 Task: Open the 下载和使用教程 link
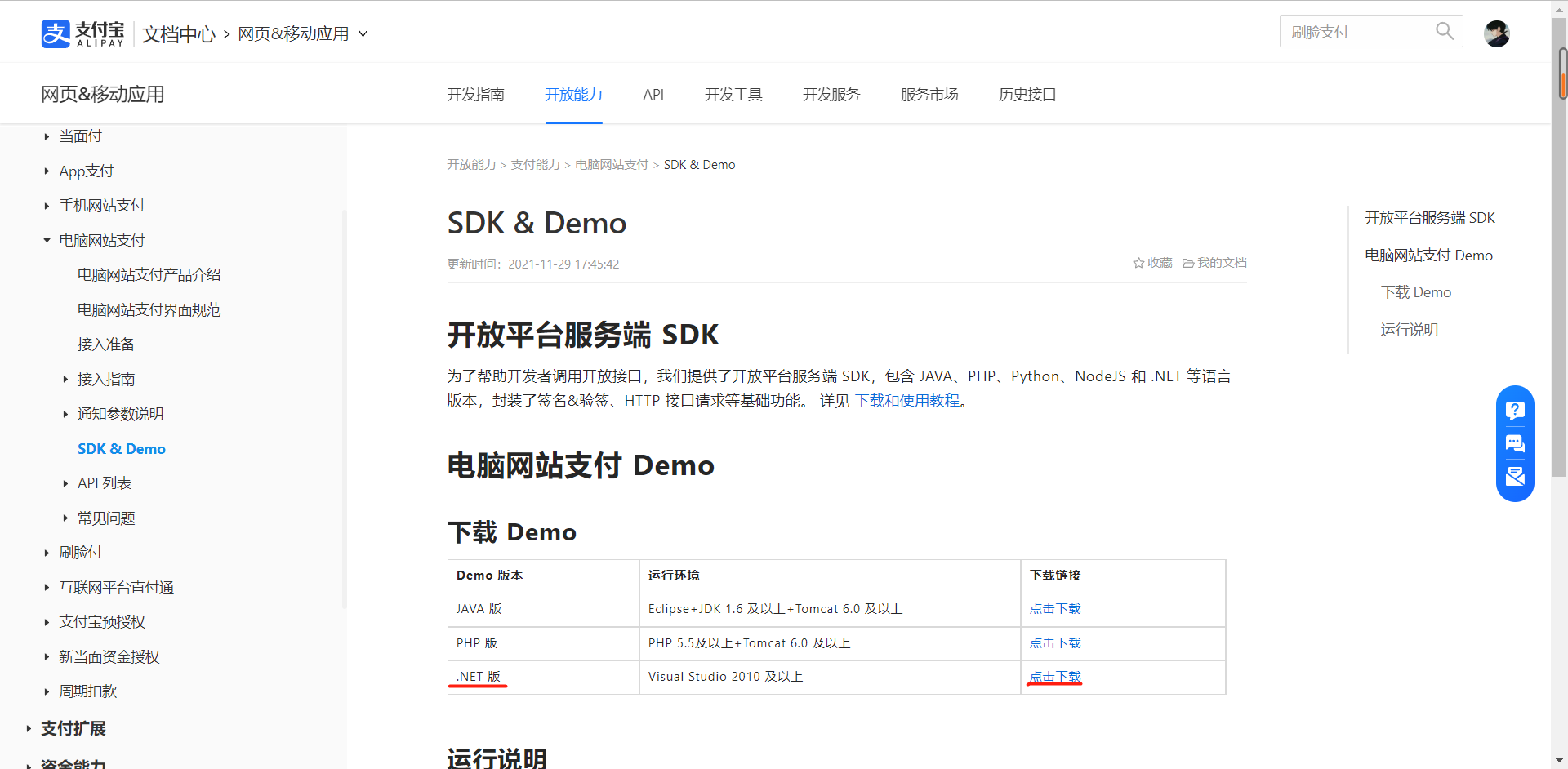[907, 401]
